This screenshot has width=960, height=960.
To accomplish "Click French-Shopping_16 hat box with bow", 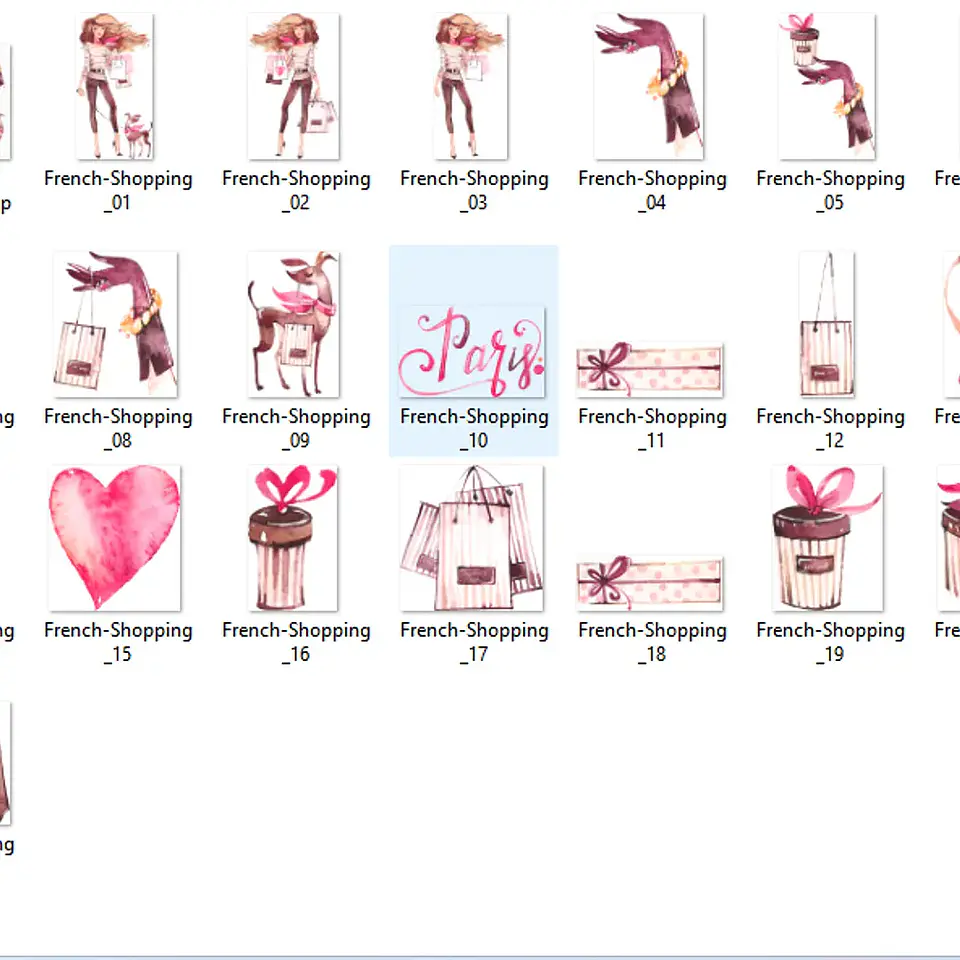I will [293, 538].
